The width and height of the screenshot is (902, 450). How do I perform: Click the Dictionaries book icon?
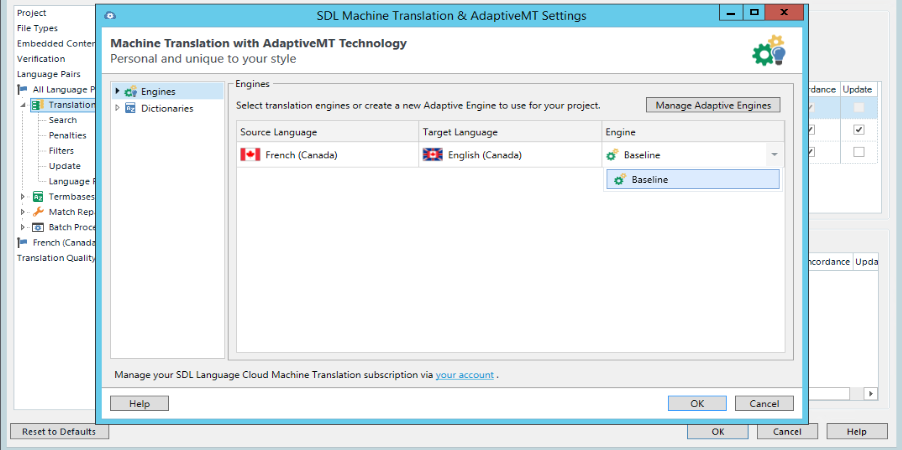(130, 108)
